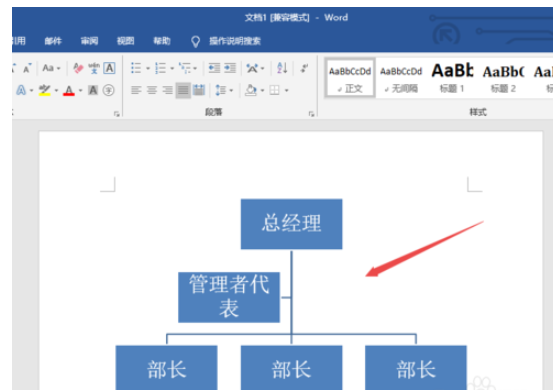Expand font color dropdown arrow
The width and height of the screenshot is (553, 390).
tap(80, 91)
